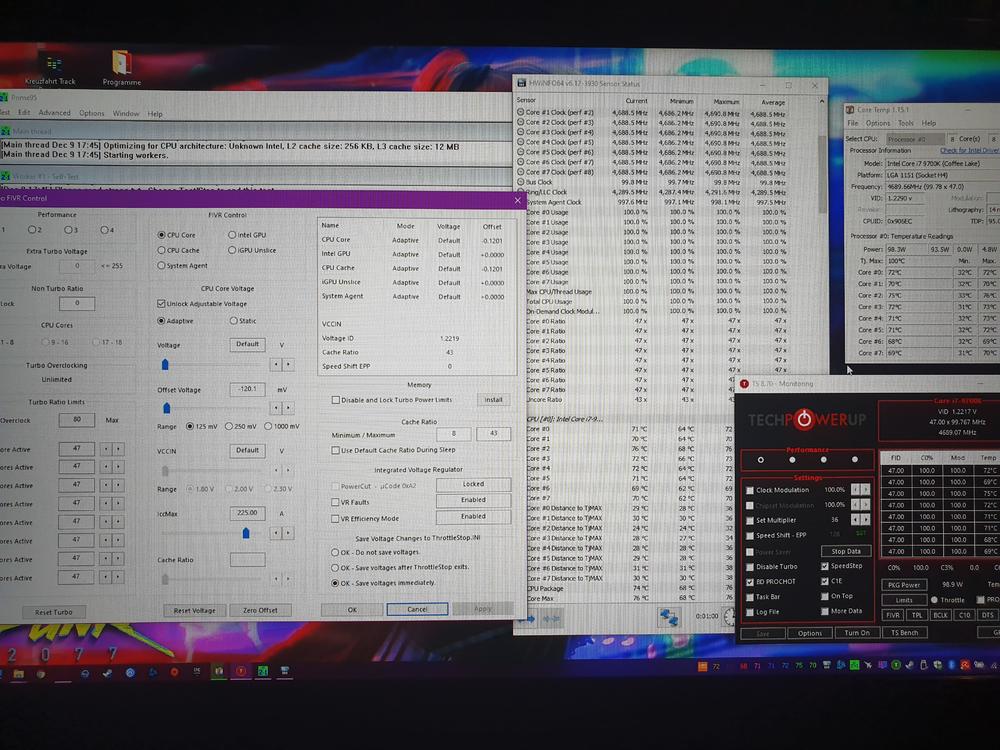Click HWiNFO left-right arrows expand icon

(549, 618)
